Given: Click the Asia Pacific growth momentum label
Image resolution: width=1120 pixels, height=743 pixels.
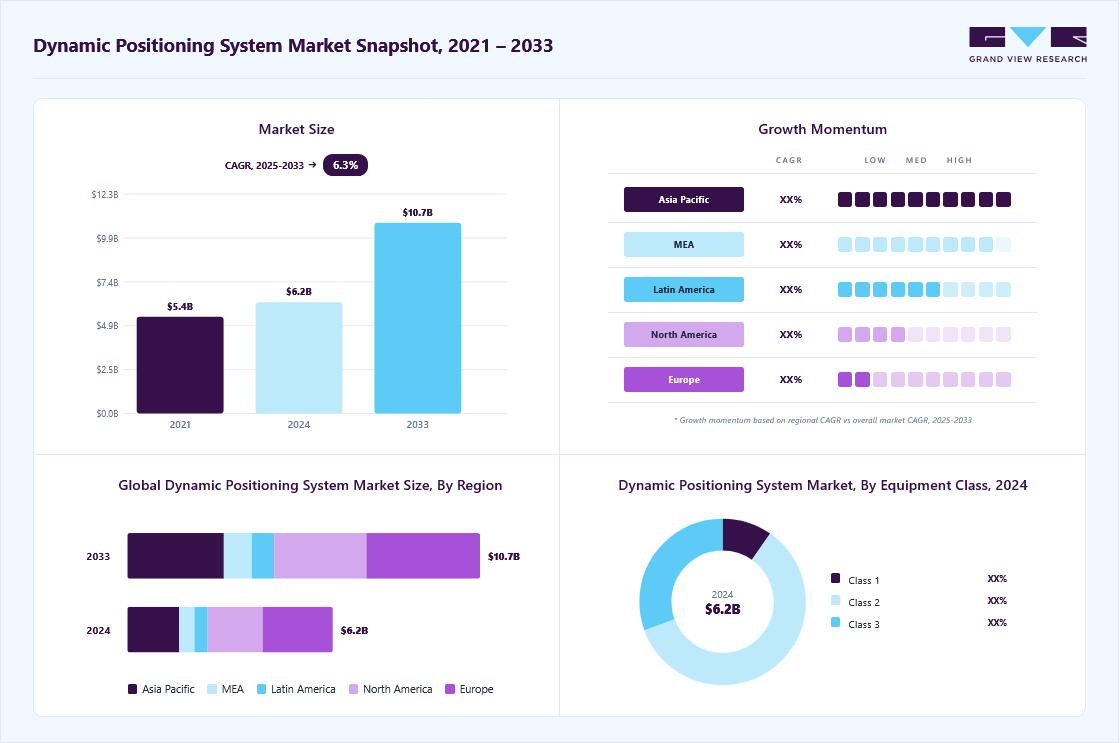Looking at the screenshot, I should 684,199.
